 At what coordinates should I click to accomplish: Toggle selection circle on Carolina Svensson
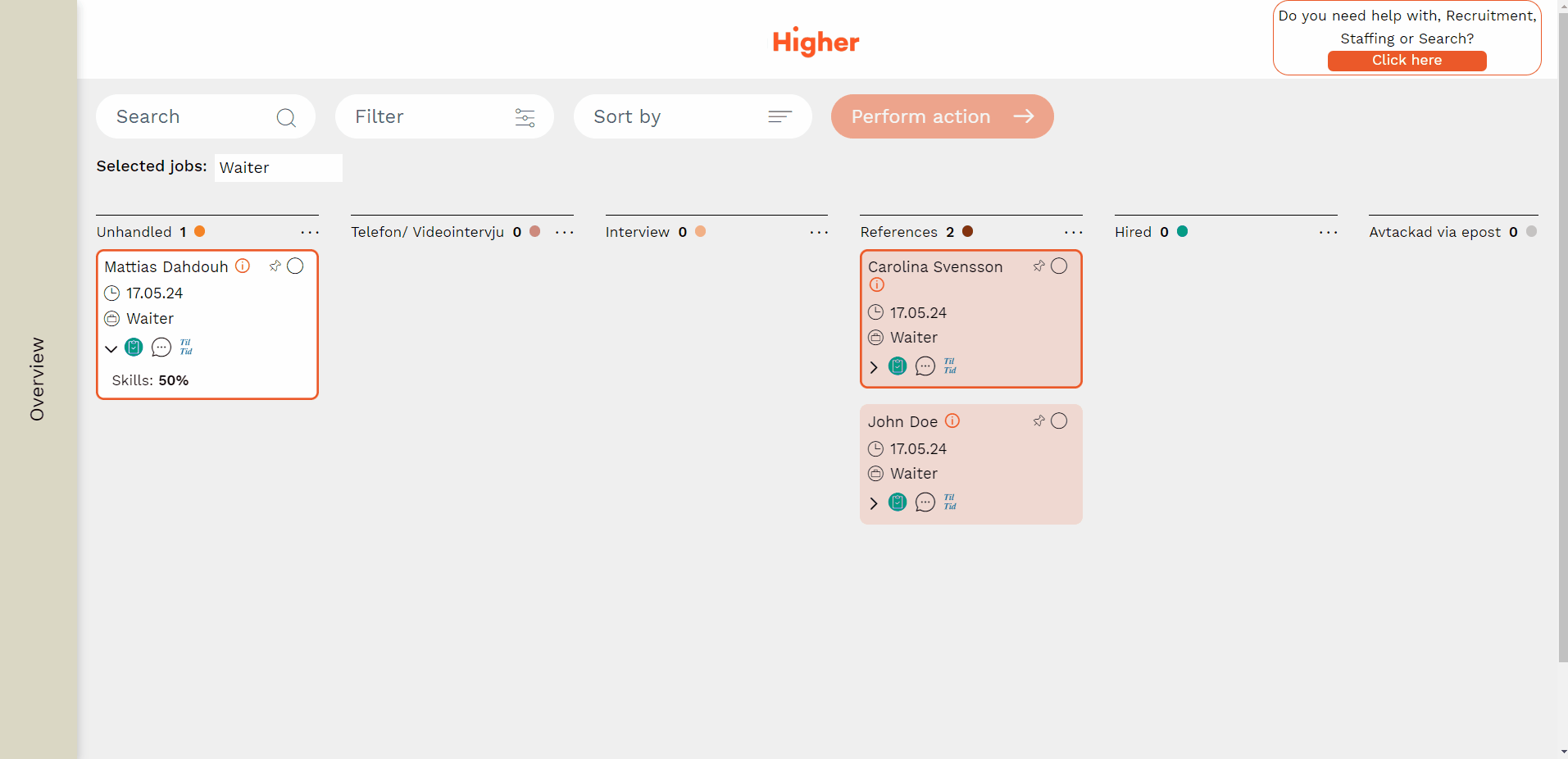coord(1059,266)
